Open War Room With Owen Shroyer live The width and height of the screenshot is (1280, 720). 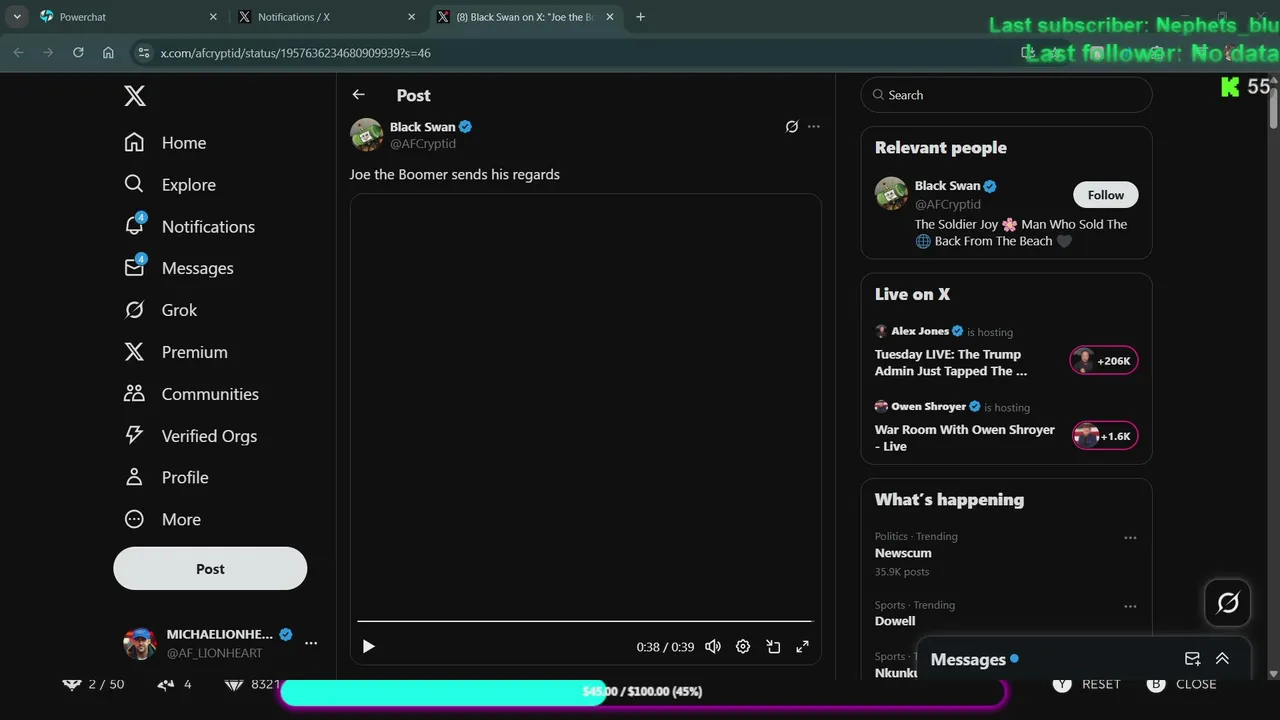965,438
